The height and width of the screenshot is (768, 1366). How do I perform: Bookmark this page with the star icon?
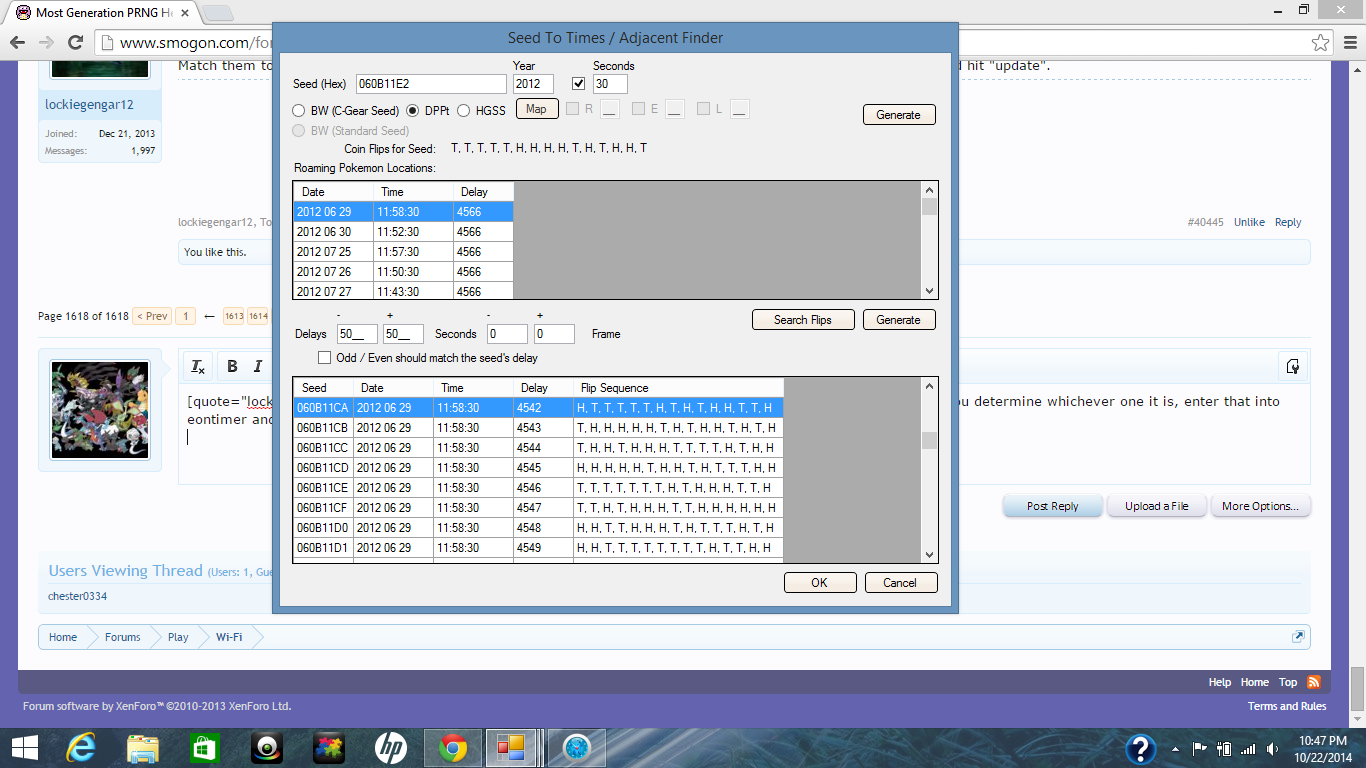tap(1321, 43)
